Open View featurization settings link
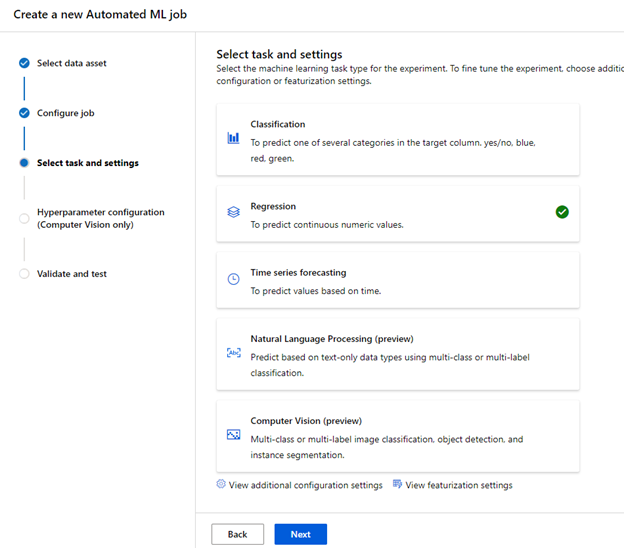Screen dimensions: 624x548 coord(458,485)
